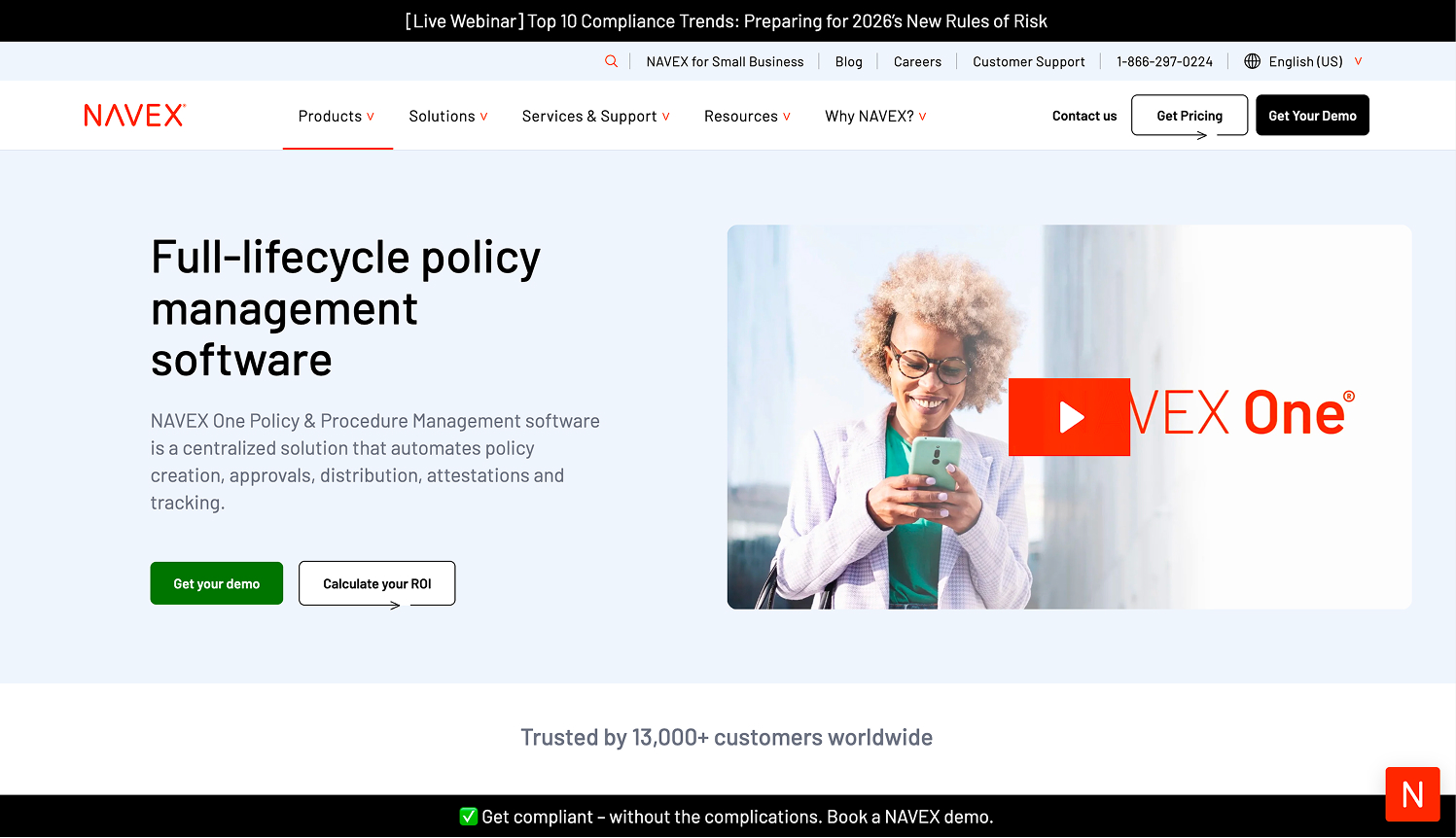Image resolution: width=1456 pixels, height=838 pixels.
Task: Click the red play button overlay
Action: tap(1070, 417)
